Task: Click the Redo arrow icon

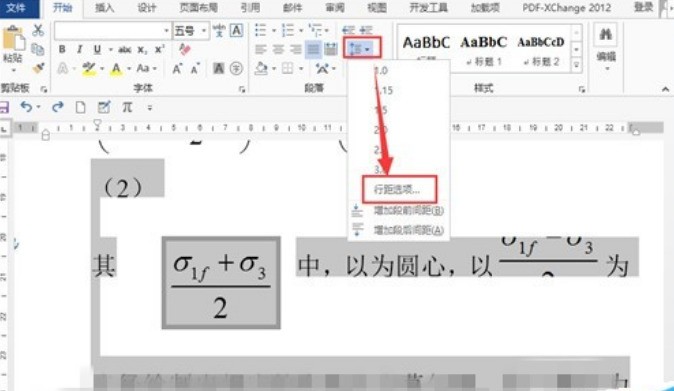Action: 58,107
